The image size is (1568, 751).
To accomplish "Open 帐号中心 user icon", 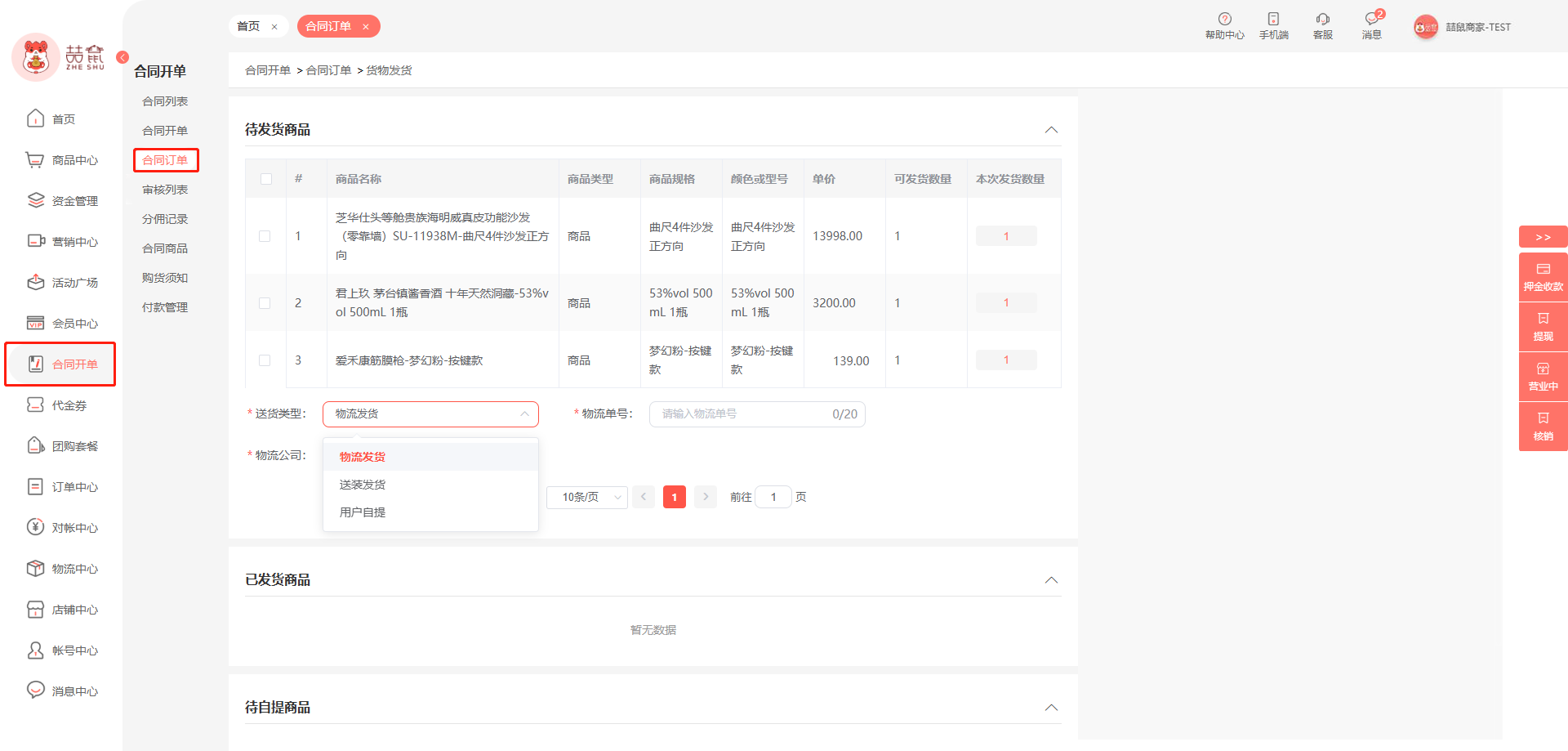I will [x=35, y=650].
